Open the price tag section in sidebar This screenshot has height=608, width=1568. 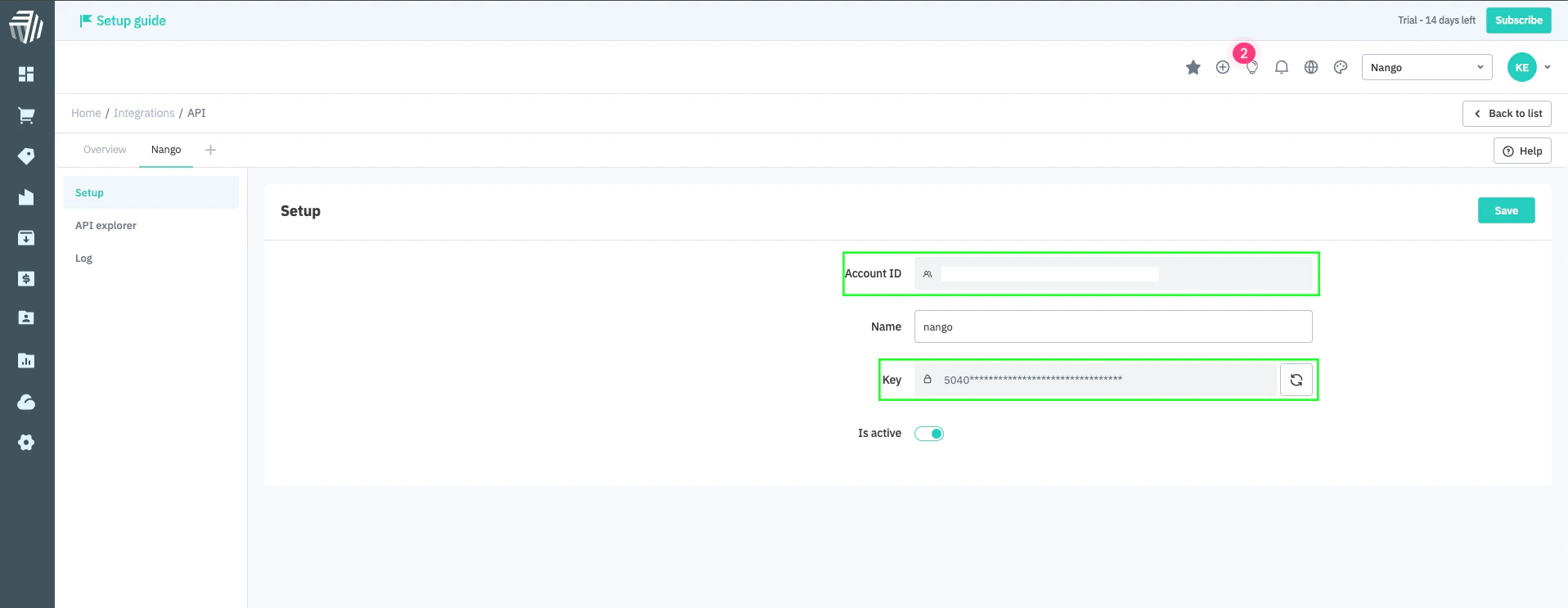pyautogui.click(x=26, y=156)
